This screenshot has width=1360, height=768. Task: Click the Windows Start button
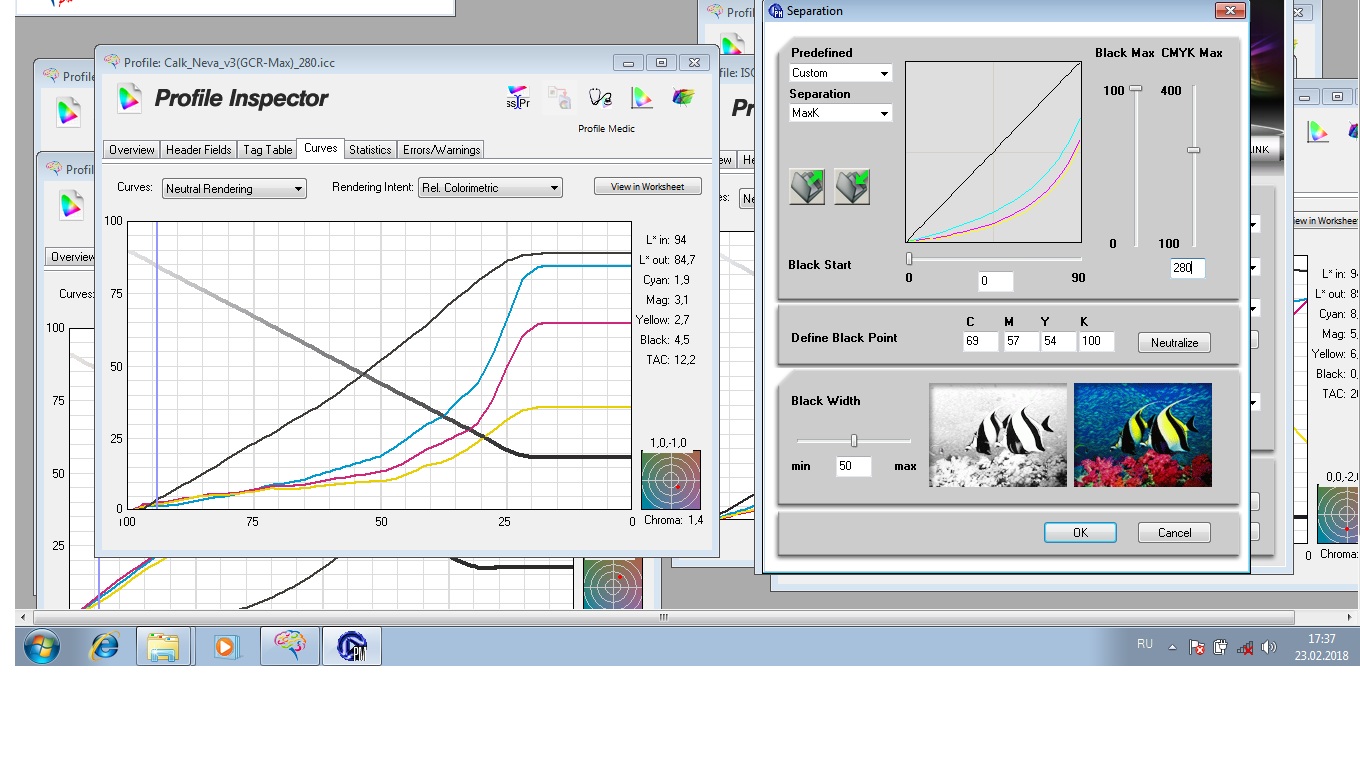coord(40,645)
